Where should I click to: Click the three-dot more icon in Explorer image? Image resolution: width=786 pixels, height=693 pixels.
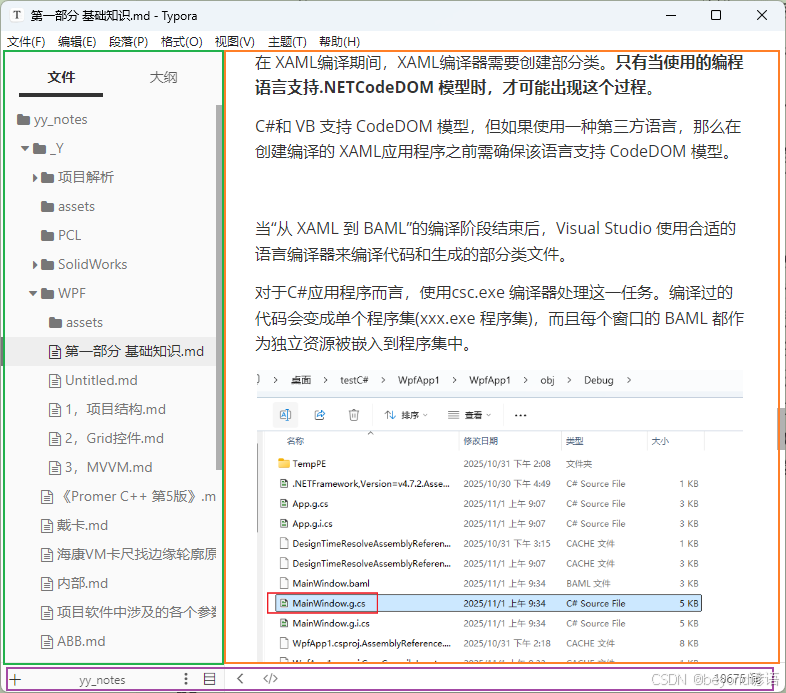click(x=520, y=415)
